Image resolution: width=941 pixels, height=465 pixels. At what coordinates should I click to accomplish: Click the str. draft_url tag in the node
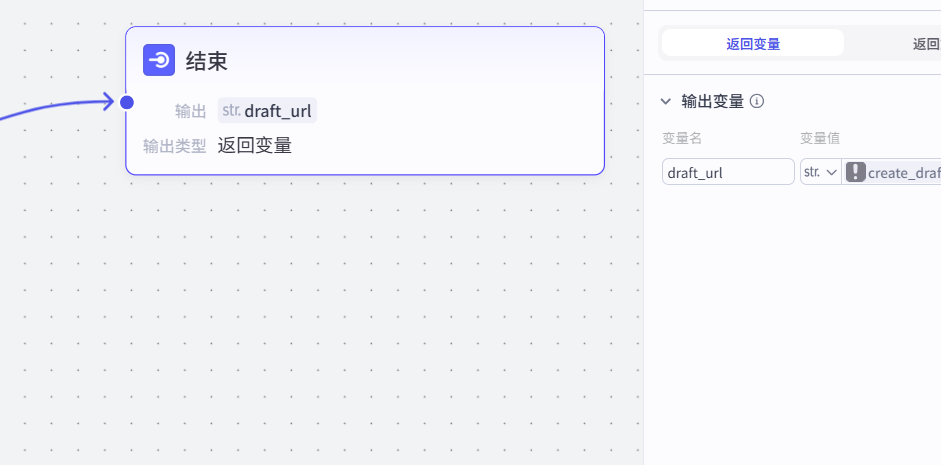click(268, 111)
